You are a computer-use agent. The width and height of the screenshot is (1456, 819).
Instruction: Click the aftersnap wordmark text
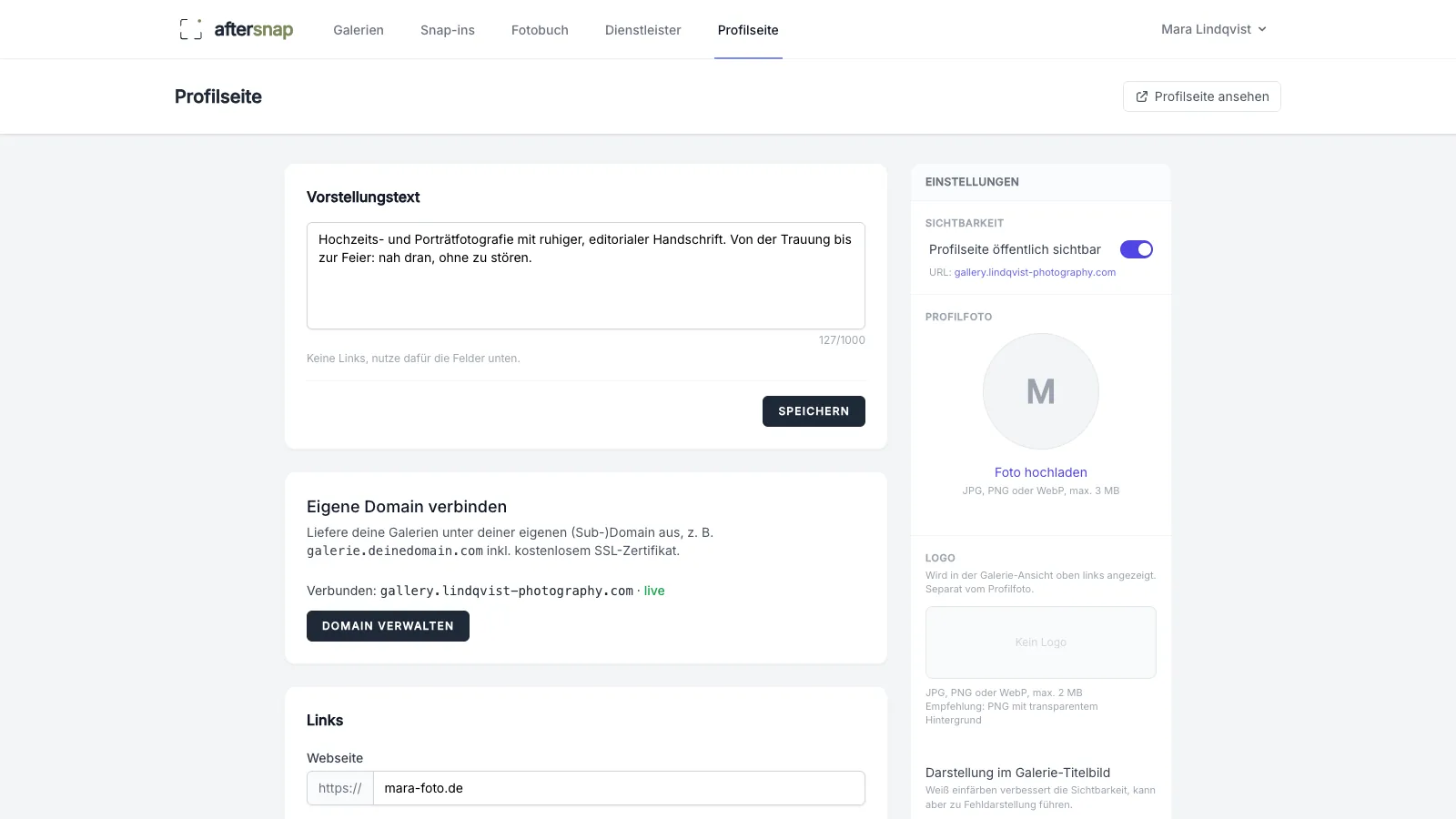[x=254, y=29]
